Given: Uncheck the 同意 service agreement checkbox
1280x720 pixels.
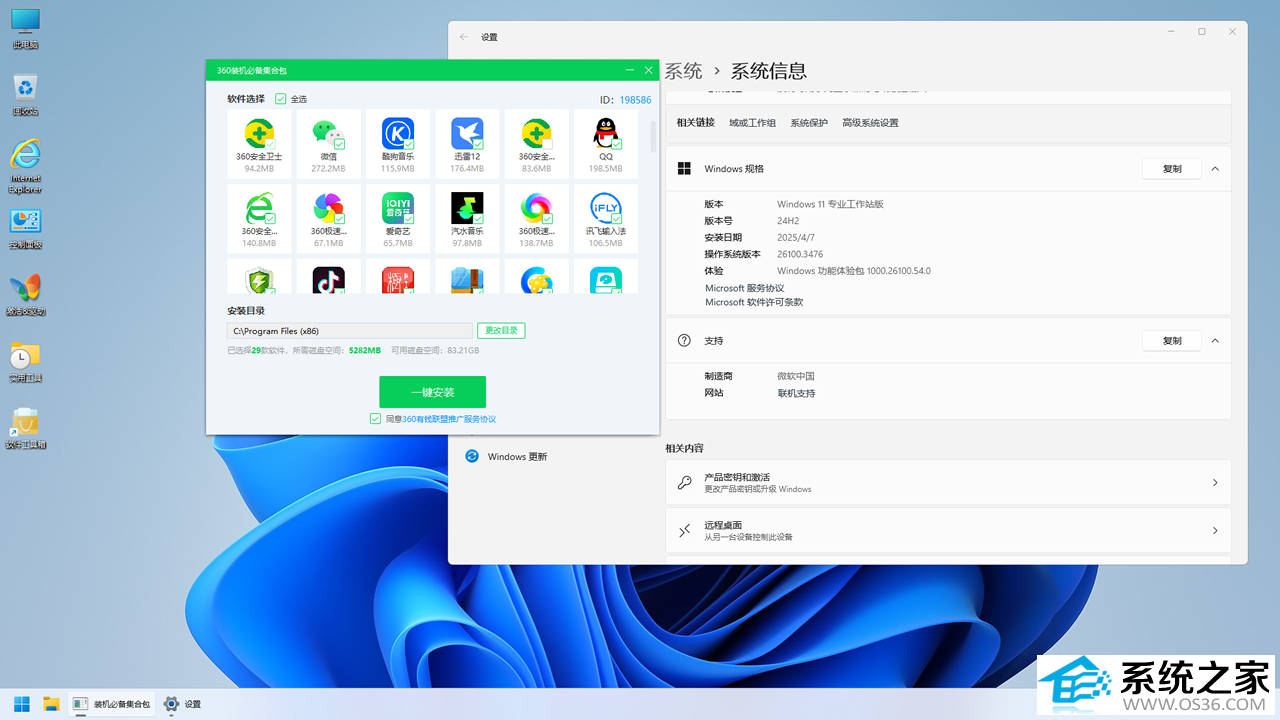Looking at the screenshot, I should (x=375, y=419).
